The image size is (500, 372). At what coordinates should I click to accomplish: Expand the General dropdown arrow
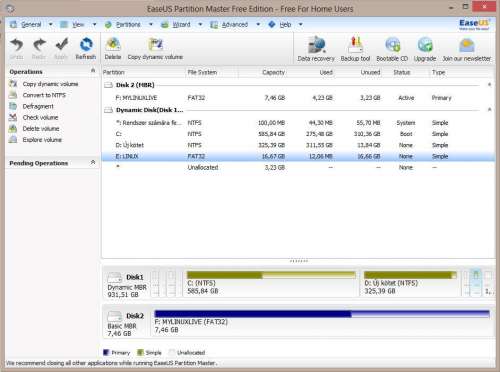(x=51, y=24)
